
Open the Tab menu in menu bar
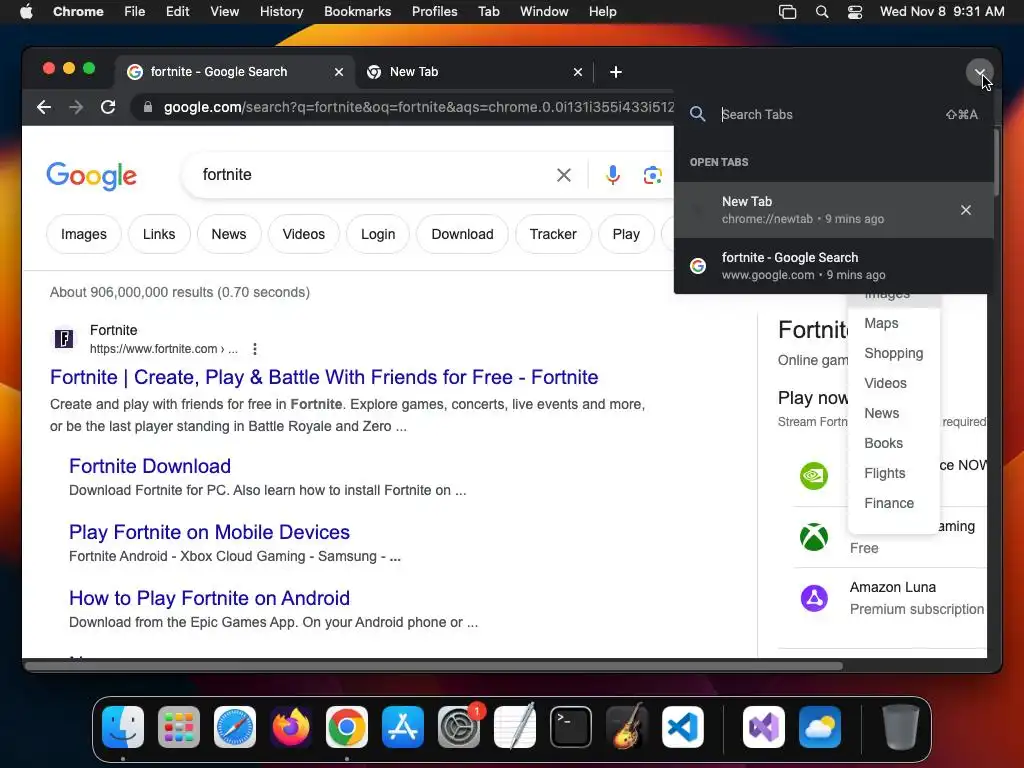[488, 12]
